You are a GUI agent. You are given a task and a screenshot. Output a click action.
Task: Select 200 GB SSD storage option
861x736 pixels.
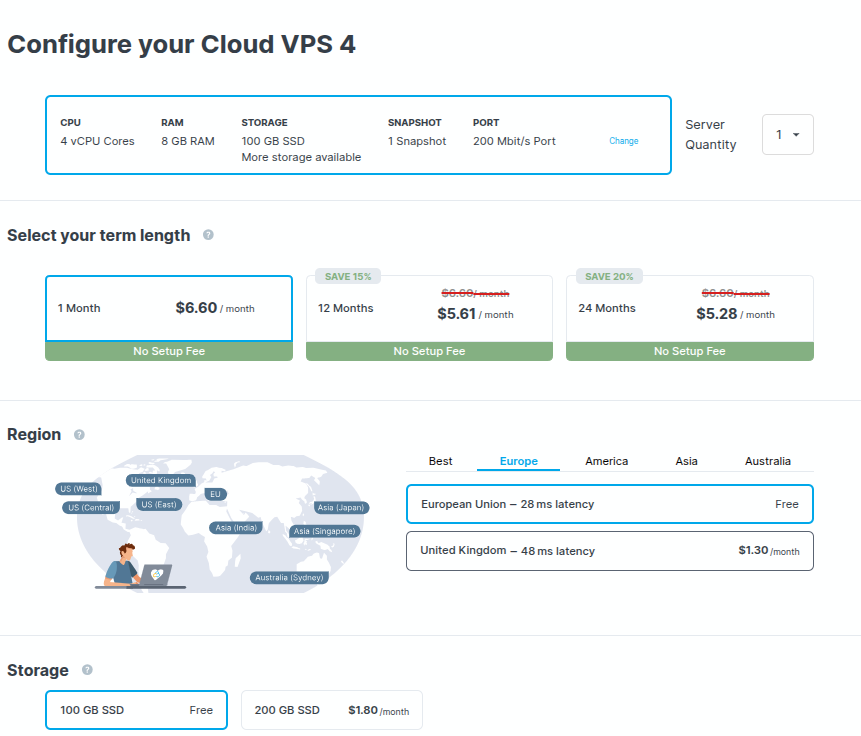click(x=332, y=710)
